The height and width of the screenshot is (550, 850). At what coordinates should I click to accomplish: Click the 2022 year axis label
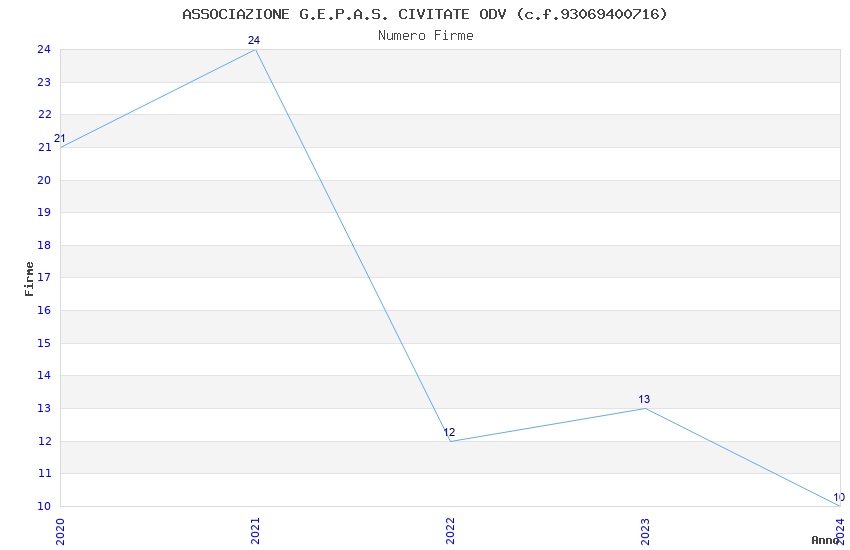click(x=450, y=531)
